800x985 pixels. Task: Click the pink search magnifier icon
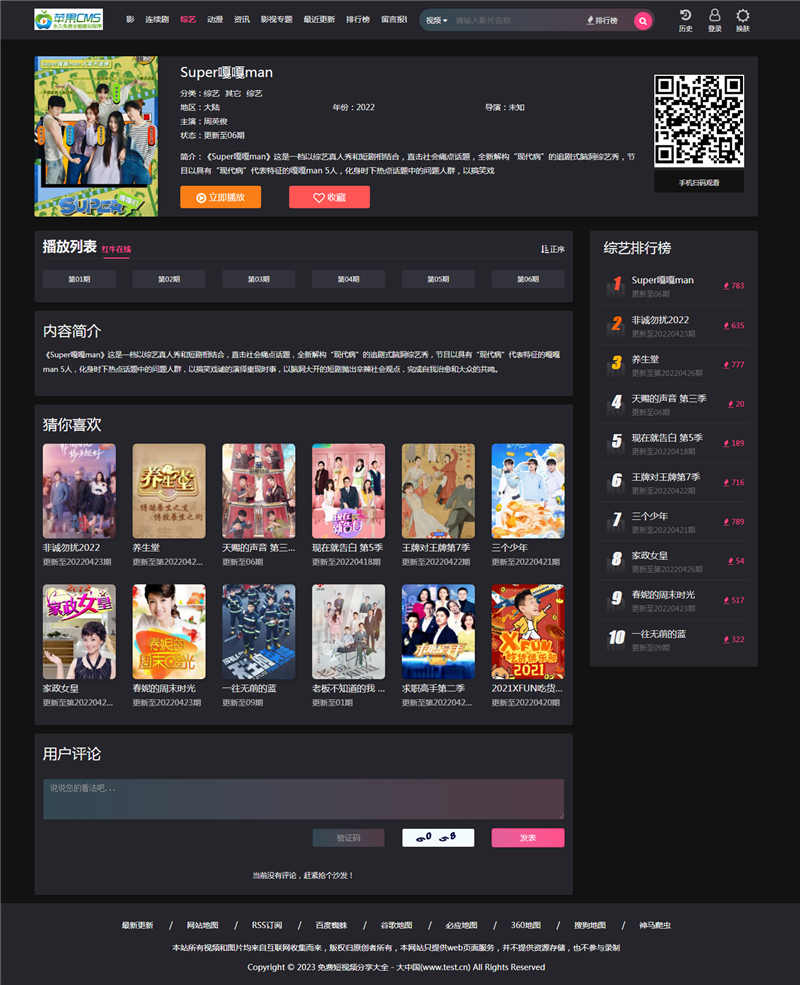(643, 20)
